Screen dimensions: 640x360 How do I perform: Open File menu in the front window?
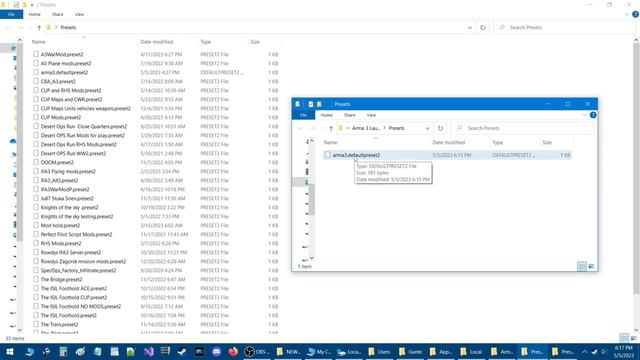pos(303,115)
